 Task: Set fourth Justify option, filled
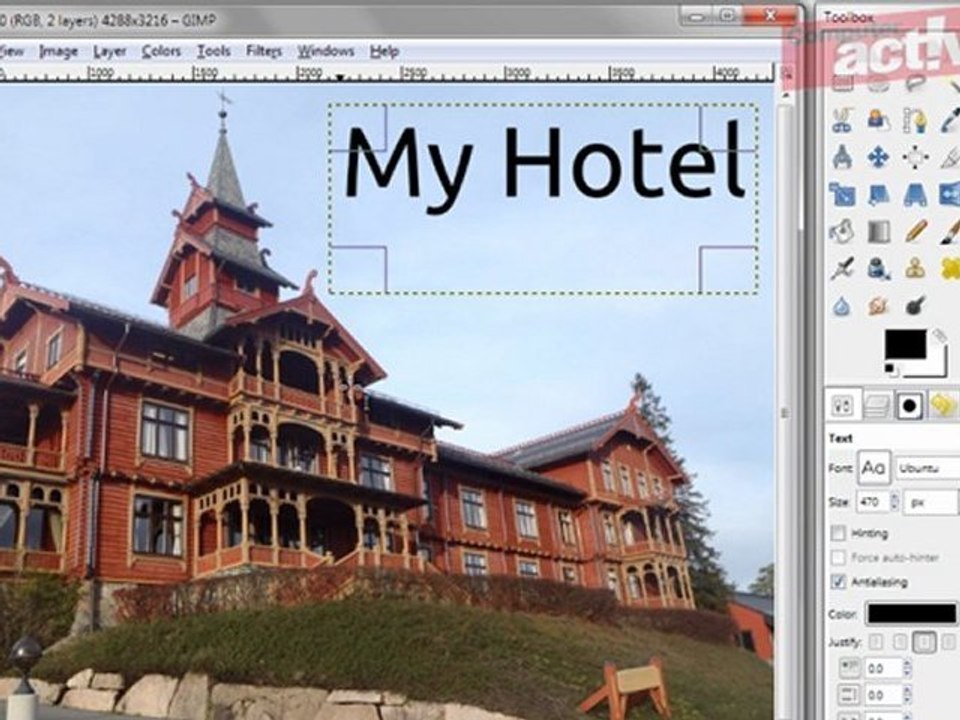948,642
